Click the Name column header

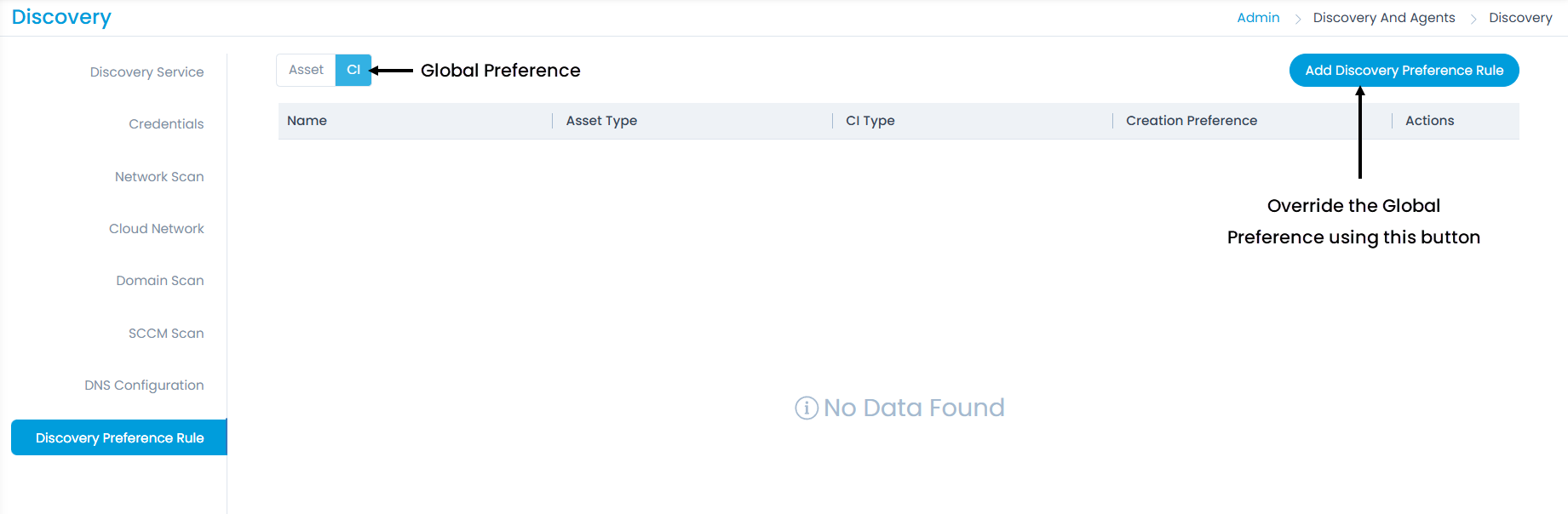click(307, 121)
